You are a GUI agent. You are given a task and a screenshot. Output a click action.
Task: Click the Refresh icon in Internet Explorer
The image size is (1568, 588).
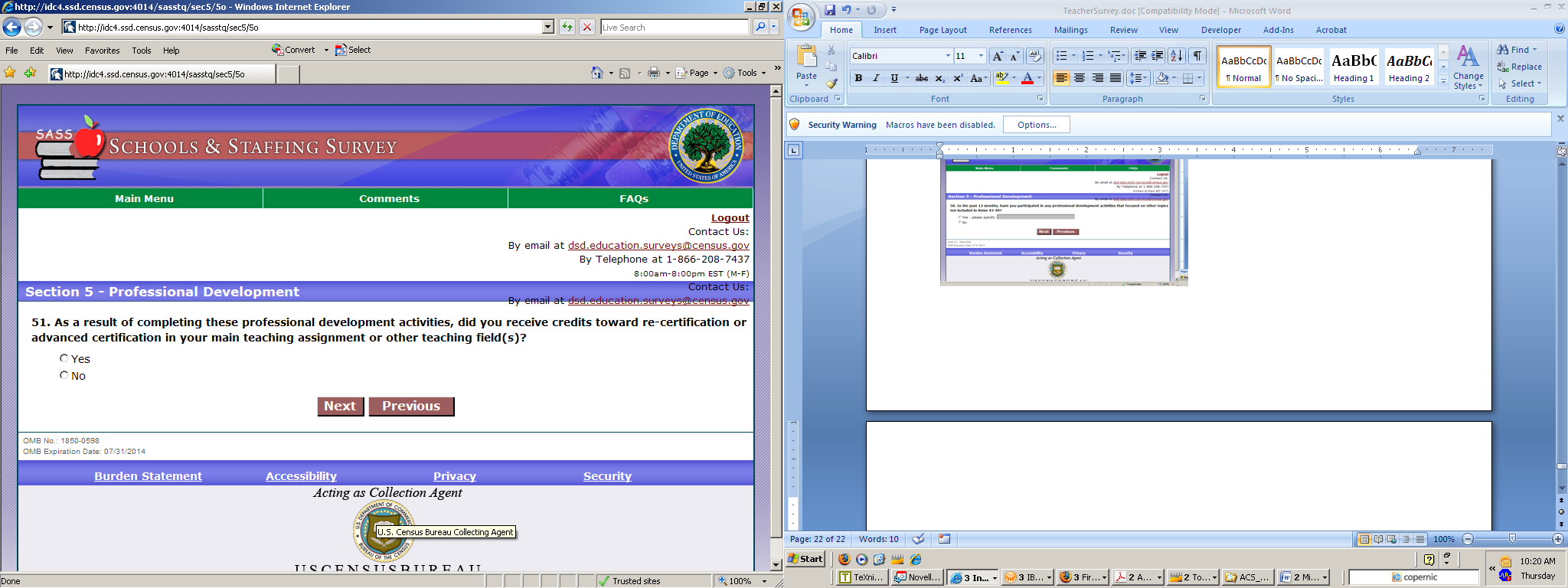[x=567, y=28]
